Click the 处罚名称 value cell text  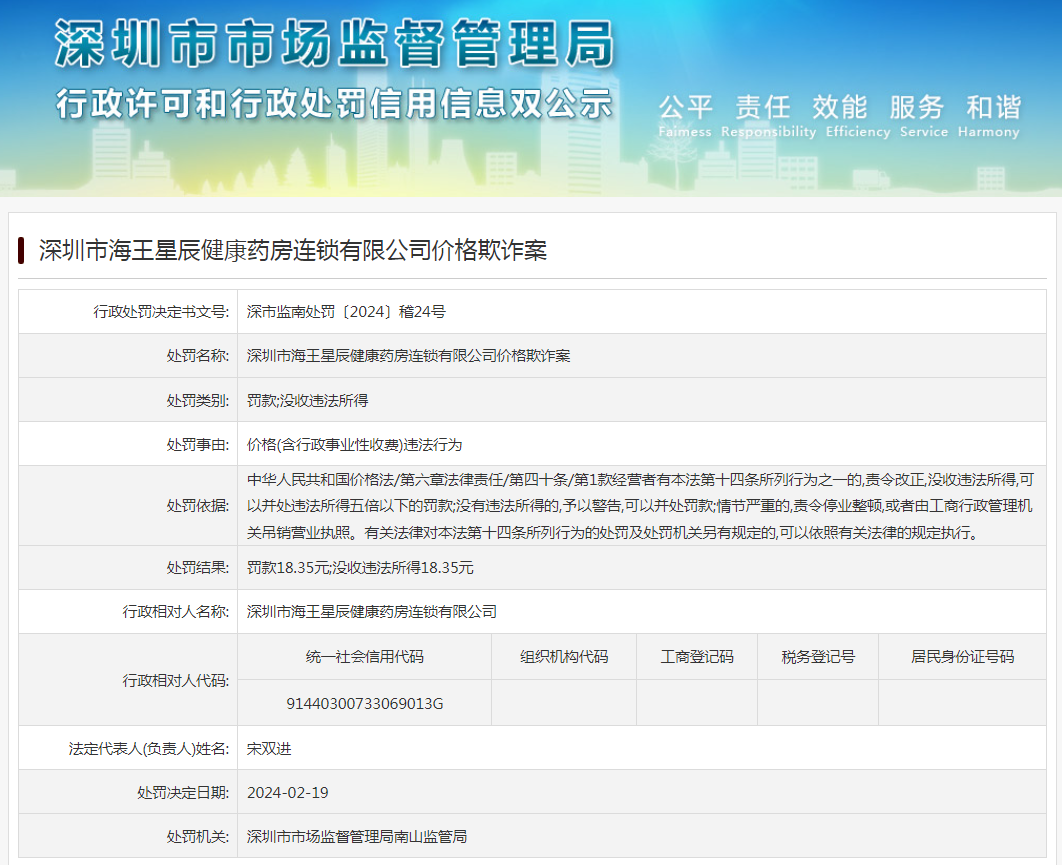tap(408, 356)
